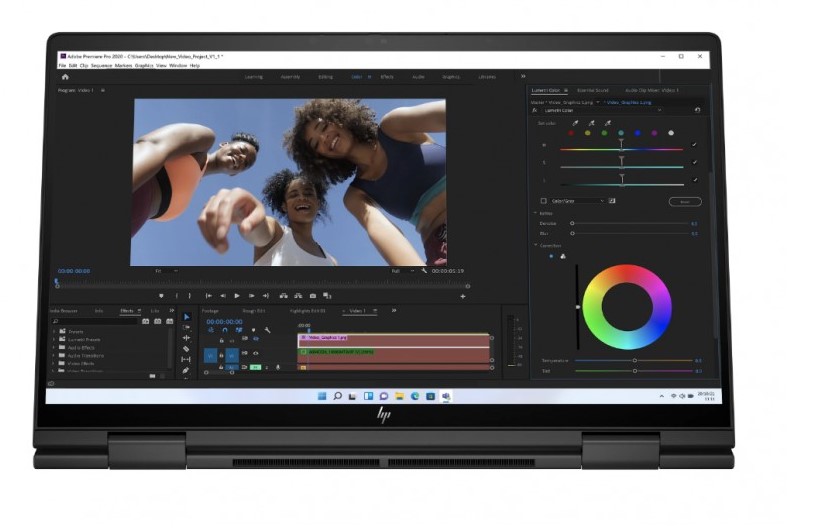This screenshot has height=531, width=818.
Task: Expand the Lumetri Presets folder
Action: (55, 340)
